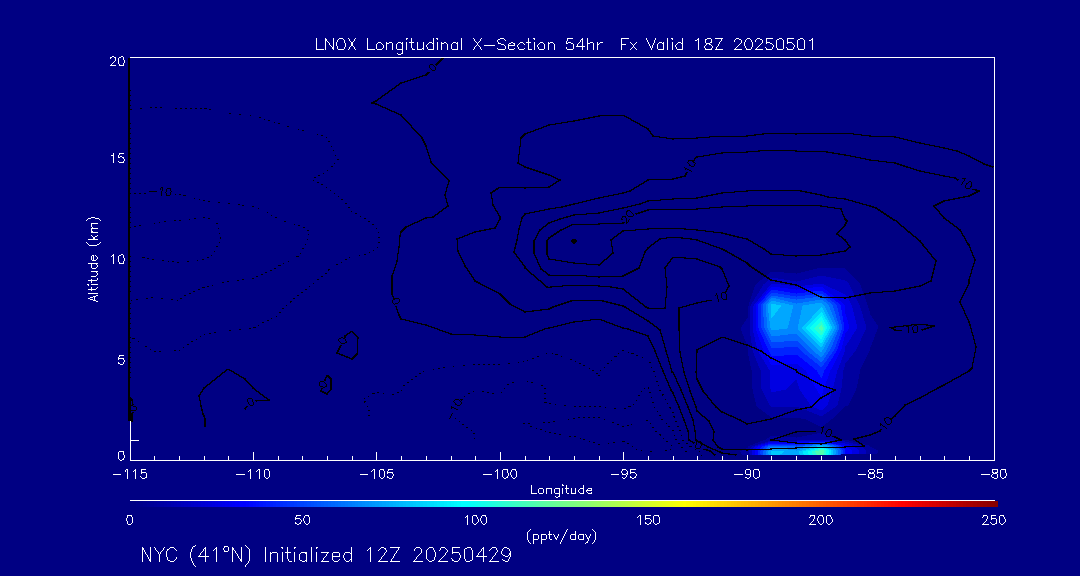Click the longitude tick label '-105'

coord(377,474)
